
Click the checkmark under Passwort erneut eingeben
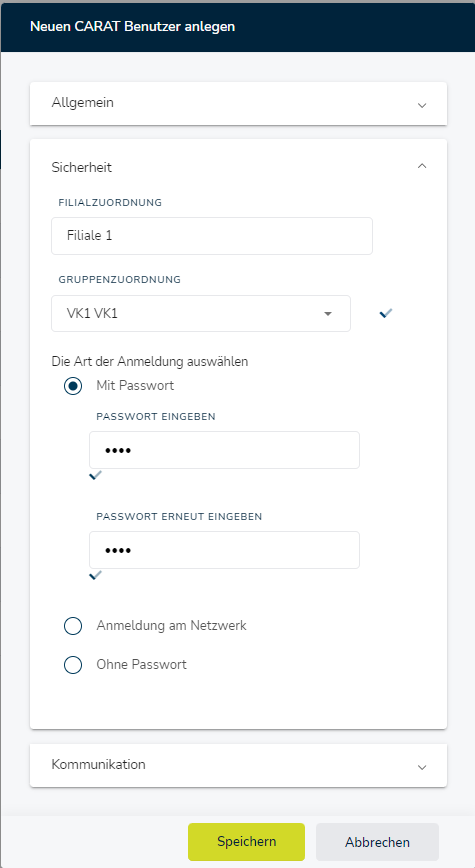pyautogui.click(x=96, y=575)
